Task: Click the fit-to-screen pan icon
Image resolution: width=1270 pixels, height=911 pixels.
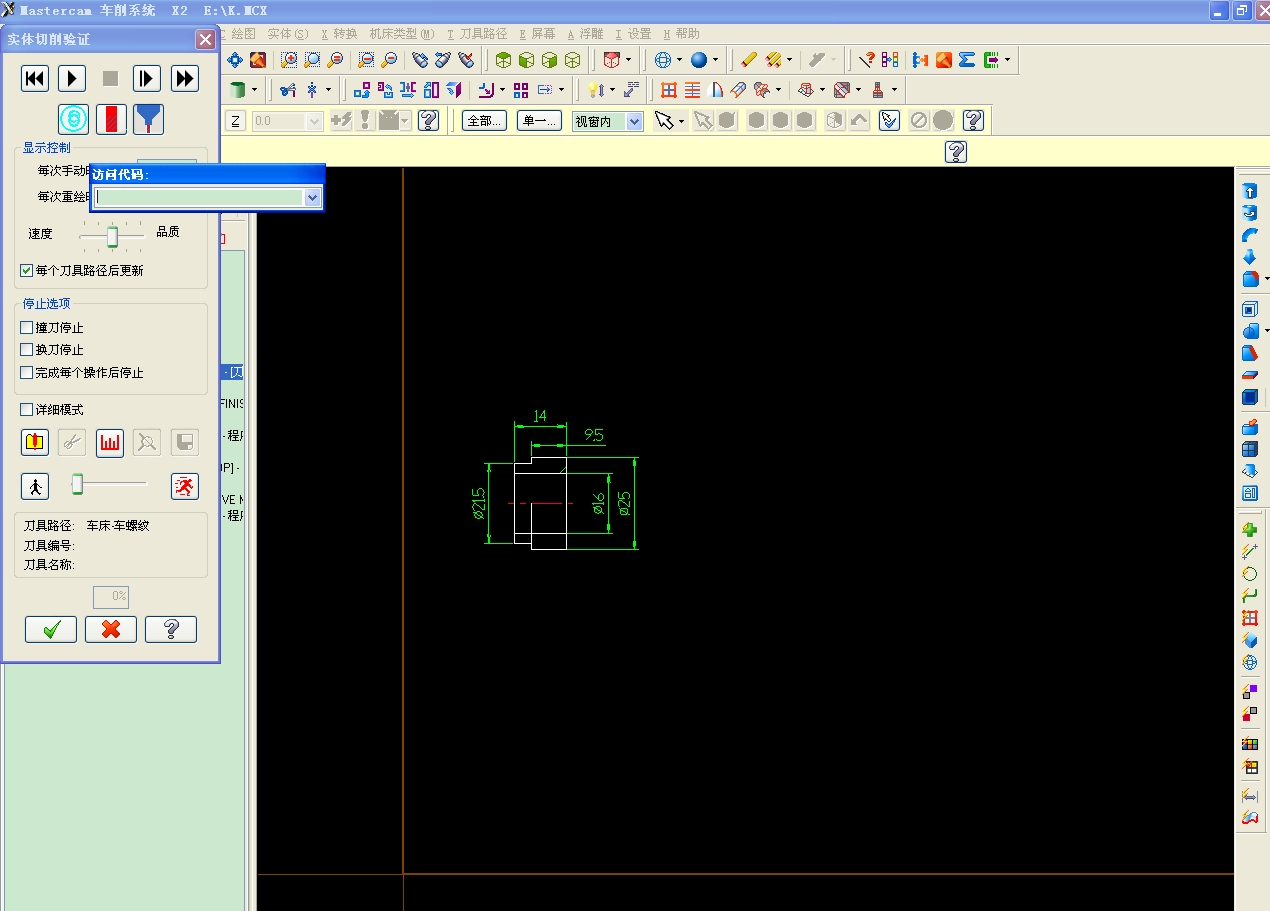Action: (x=235, y=60)
